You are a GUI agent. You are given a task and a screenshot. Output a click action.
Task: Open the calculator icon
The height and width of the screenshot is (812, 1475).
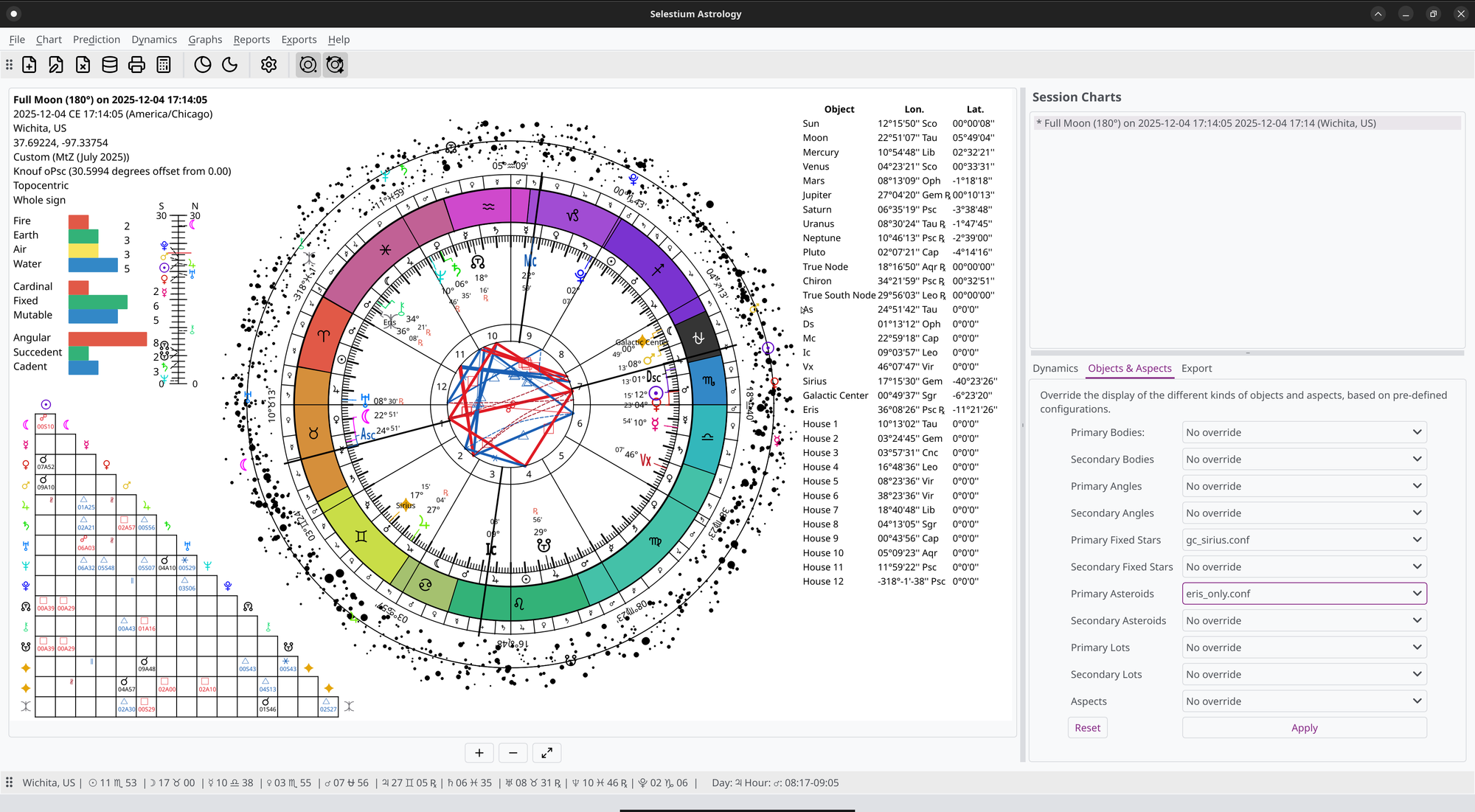point(164,65)
